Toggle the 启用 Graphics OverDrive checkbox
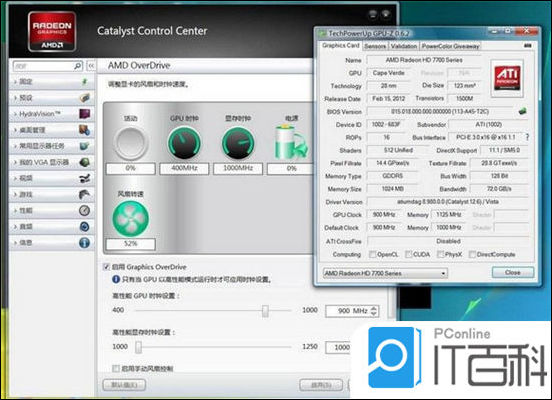552x400 pixels. tap(106, 267)
